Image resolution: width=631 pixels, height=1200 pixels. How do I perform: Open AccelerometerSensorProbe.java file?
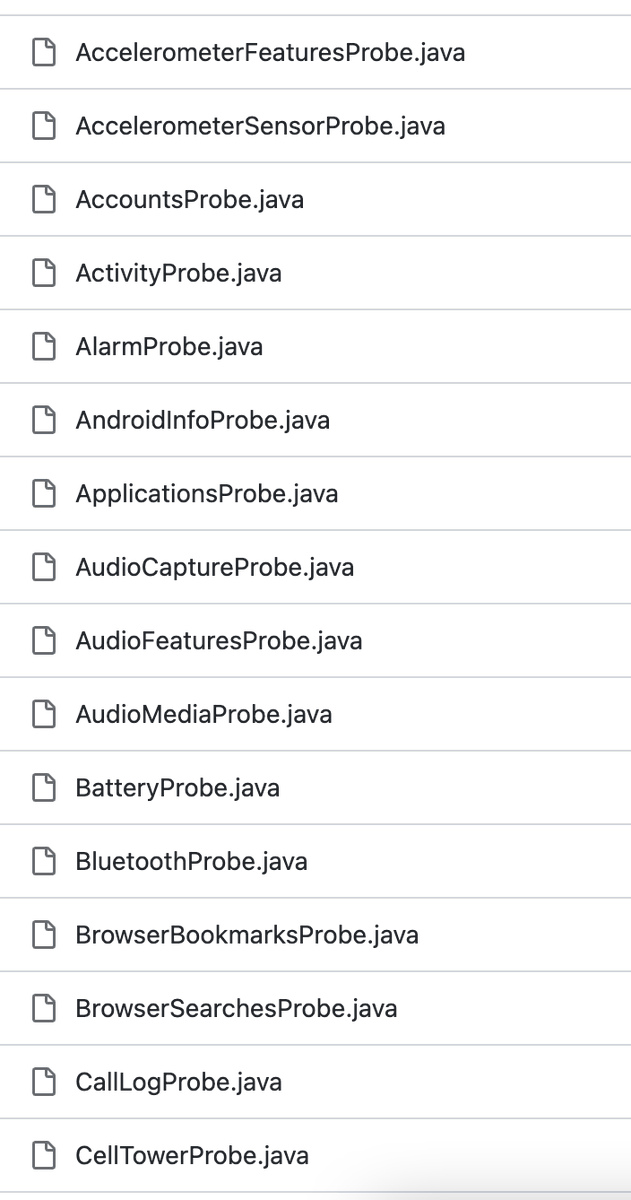click(x=261, y=126)
